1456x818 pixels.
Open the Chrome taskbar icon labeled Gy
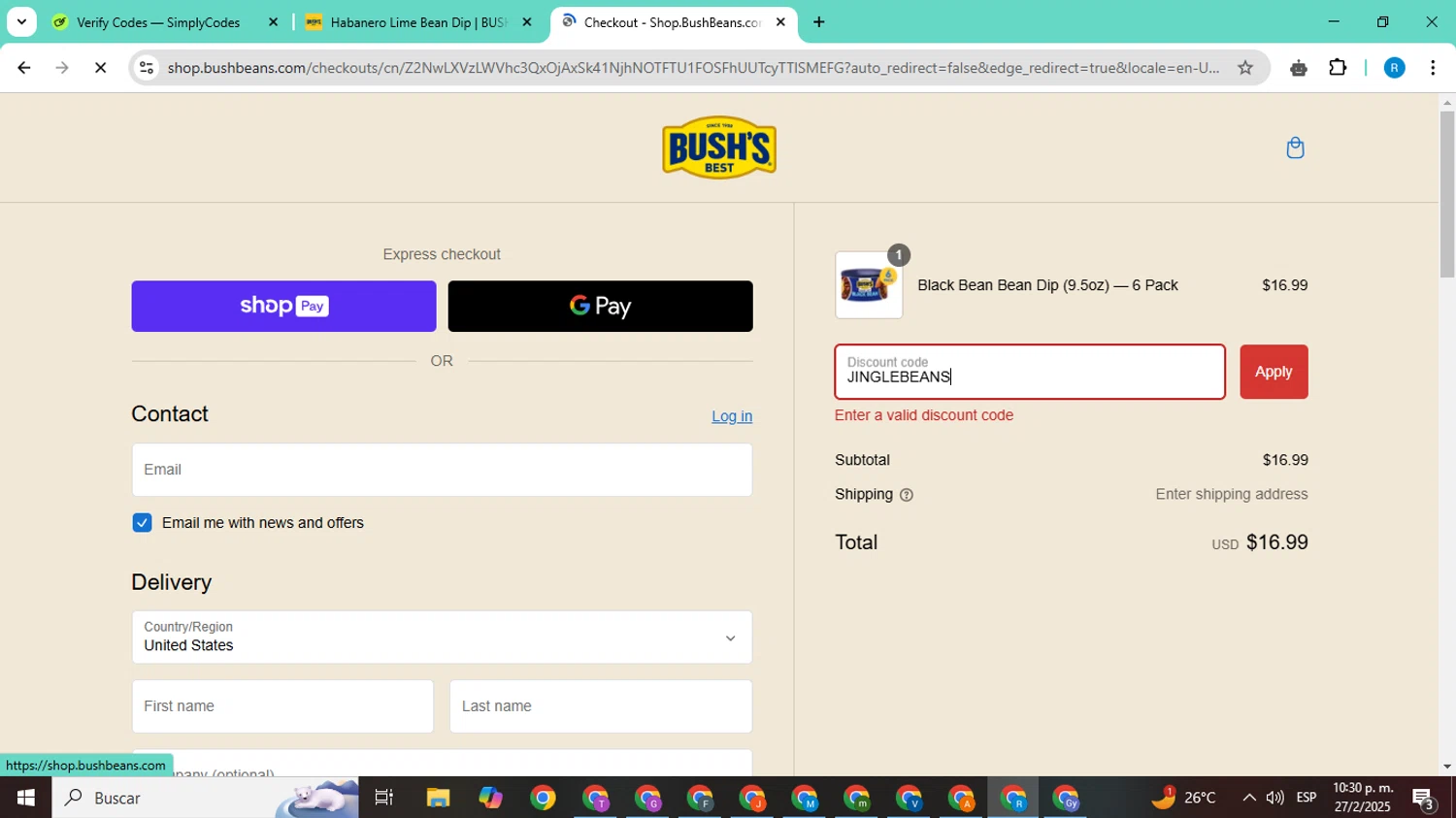pyautogui.click(x=1067, y=798)
